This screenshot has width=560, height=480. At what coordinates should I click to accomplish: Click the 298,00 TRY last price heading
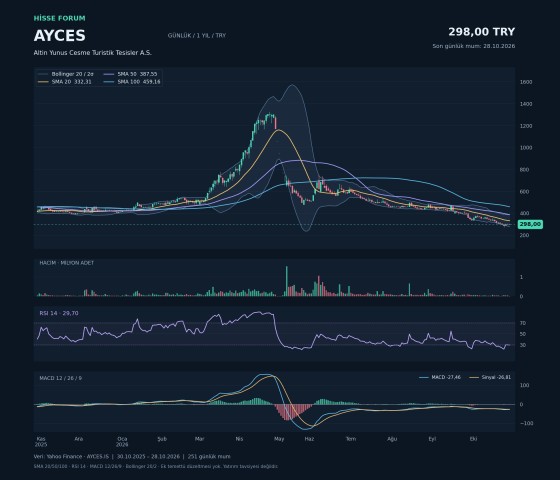pyautogui.click(x=482, y=32)
